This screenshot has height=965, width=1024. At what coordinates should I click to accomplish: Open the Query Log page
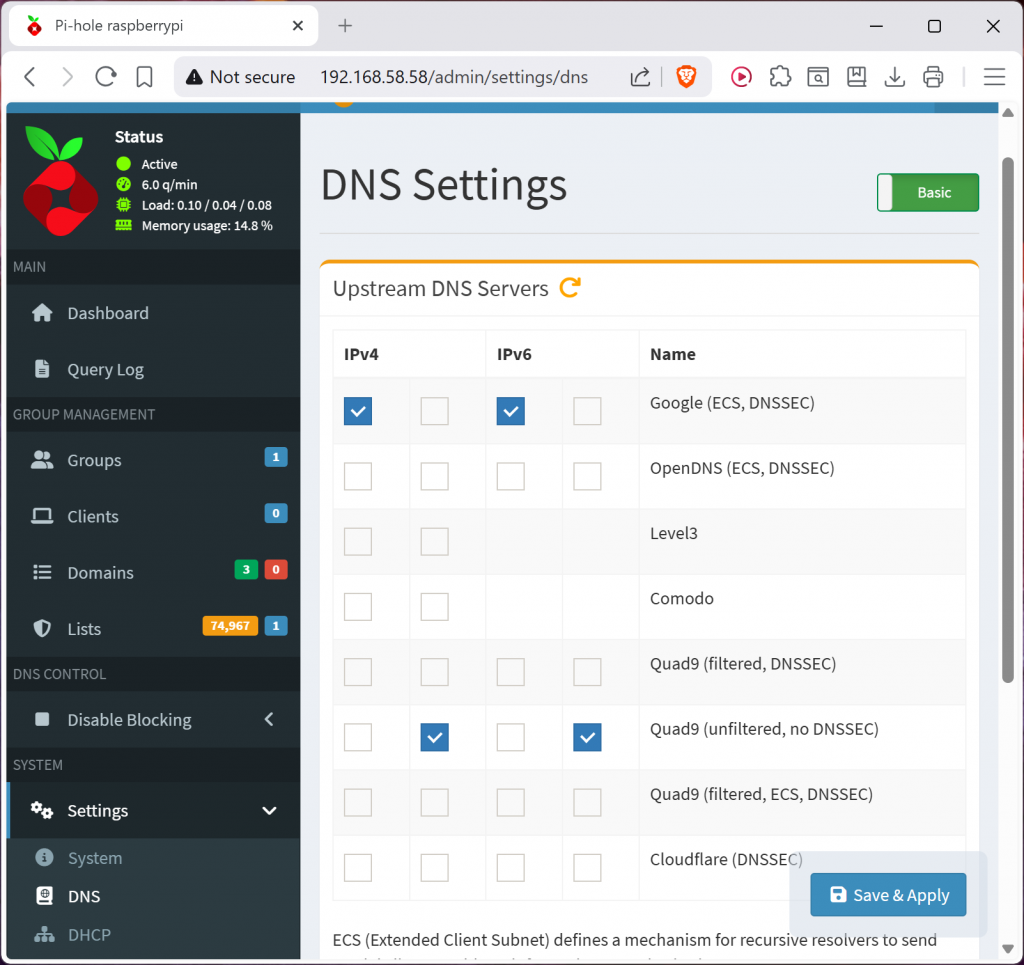point(105,369)
